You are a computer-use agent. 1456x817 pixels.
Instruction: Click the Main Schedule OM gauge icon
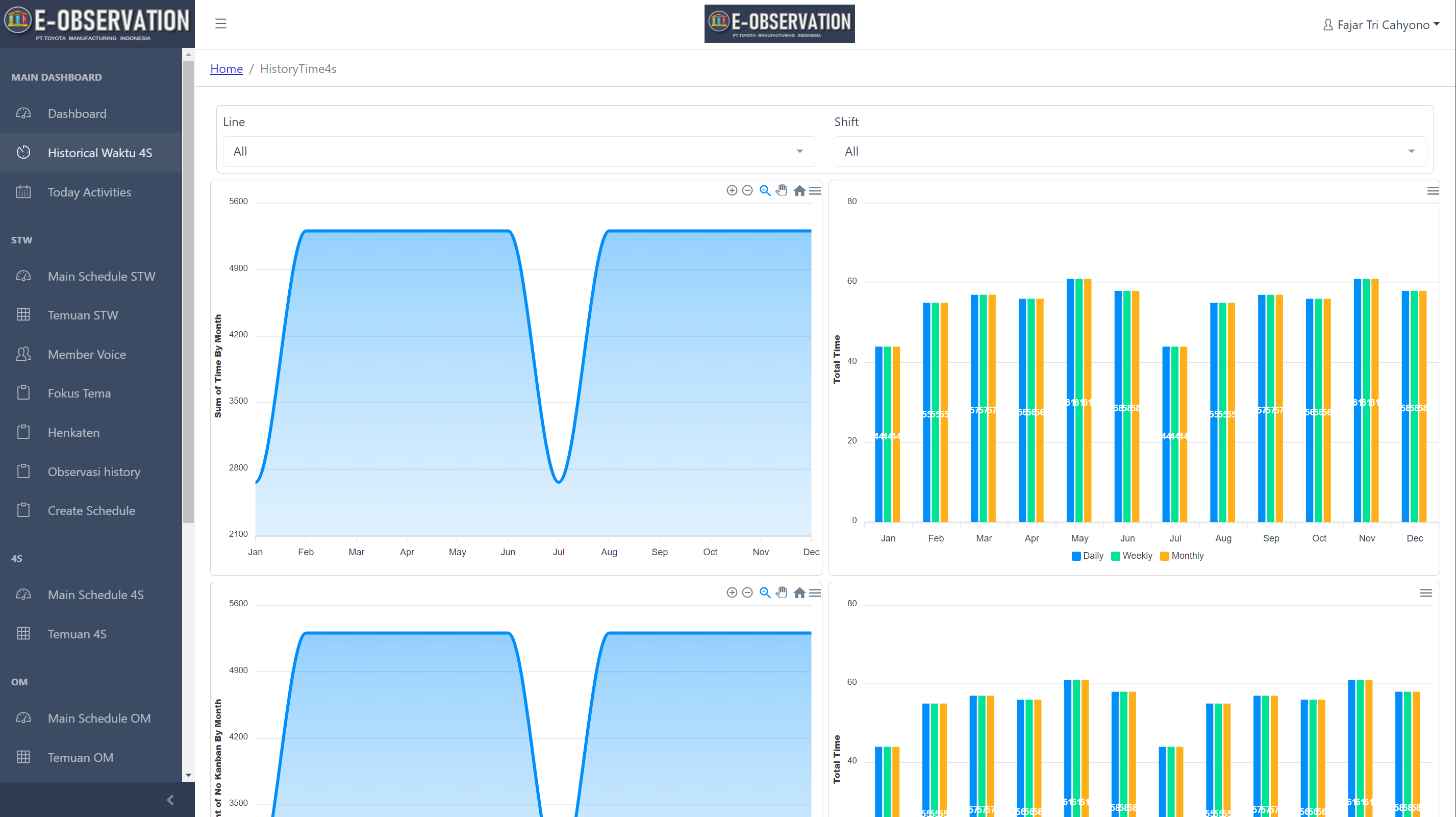pyautogui.click(x=23, y=718)
